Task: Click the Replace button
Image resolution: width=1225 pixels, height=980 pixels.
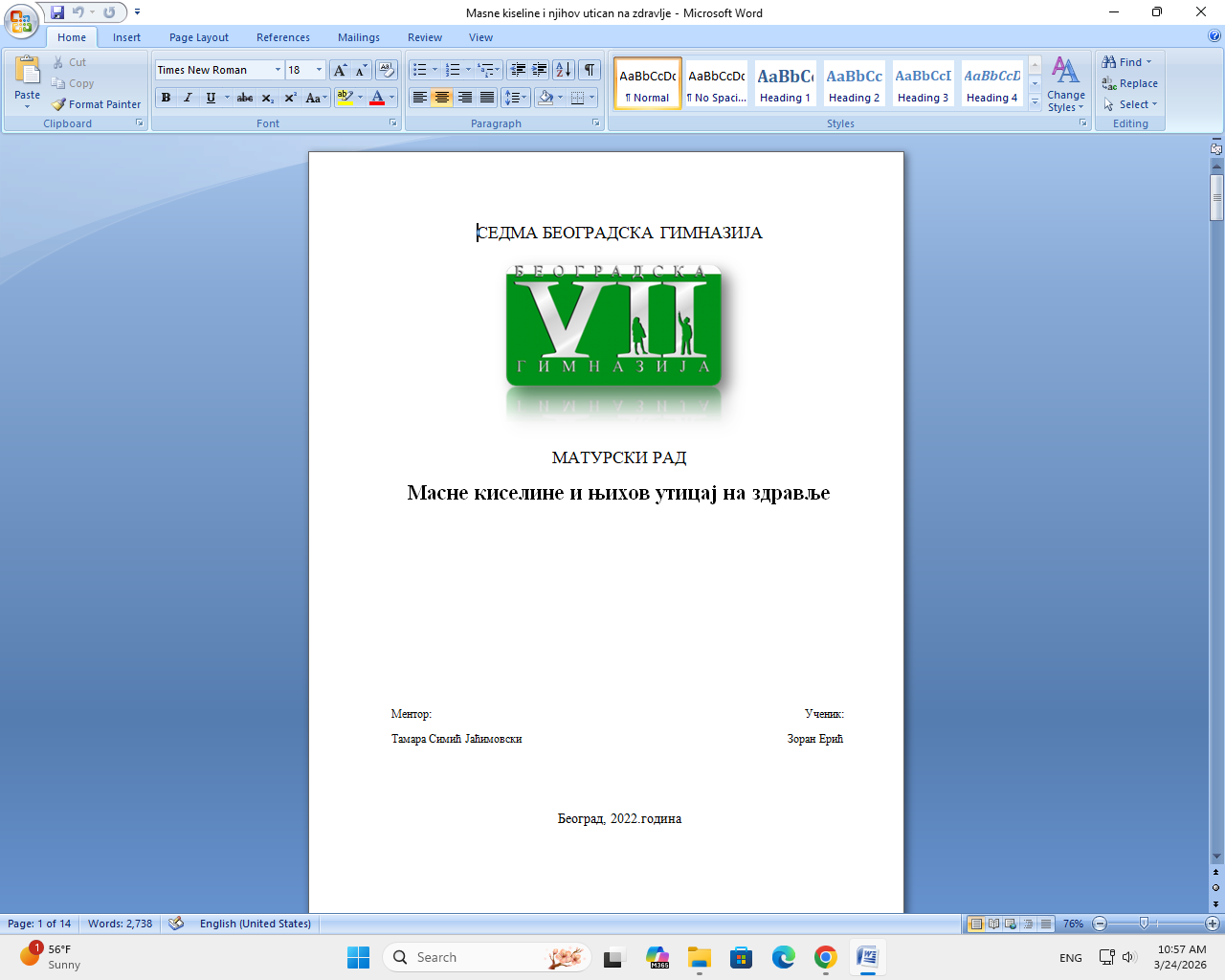Action: pyautogui.click(x=1130, y=83)
